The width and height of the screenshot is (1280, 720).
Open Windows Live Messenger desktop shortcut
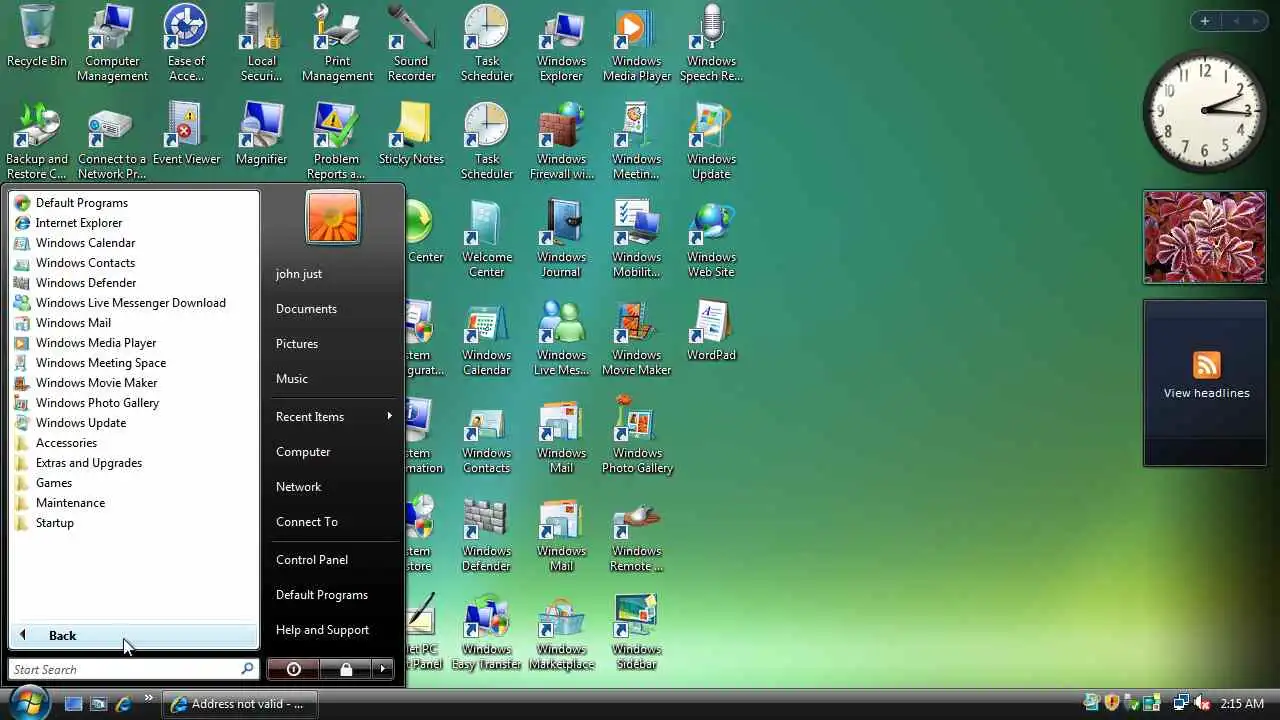pyautogui.click(x=561, y=337)
